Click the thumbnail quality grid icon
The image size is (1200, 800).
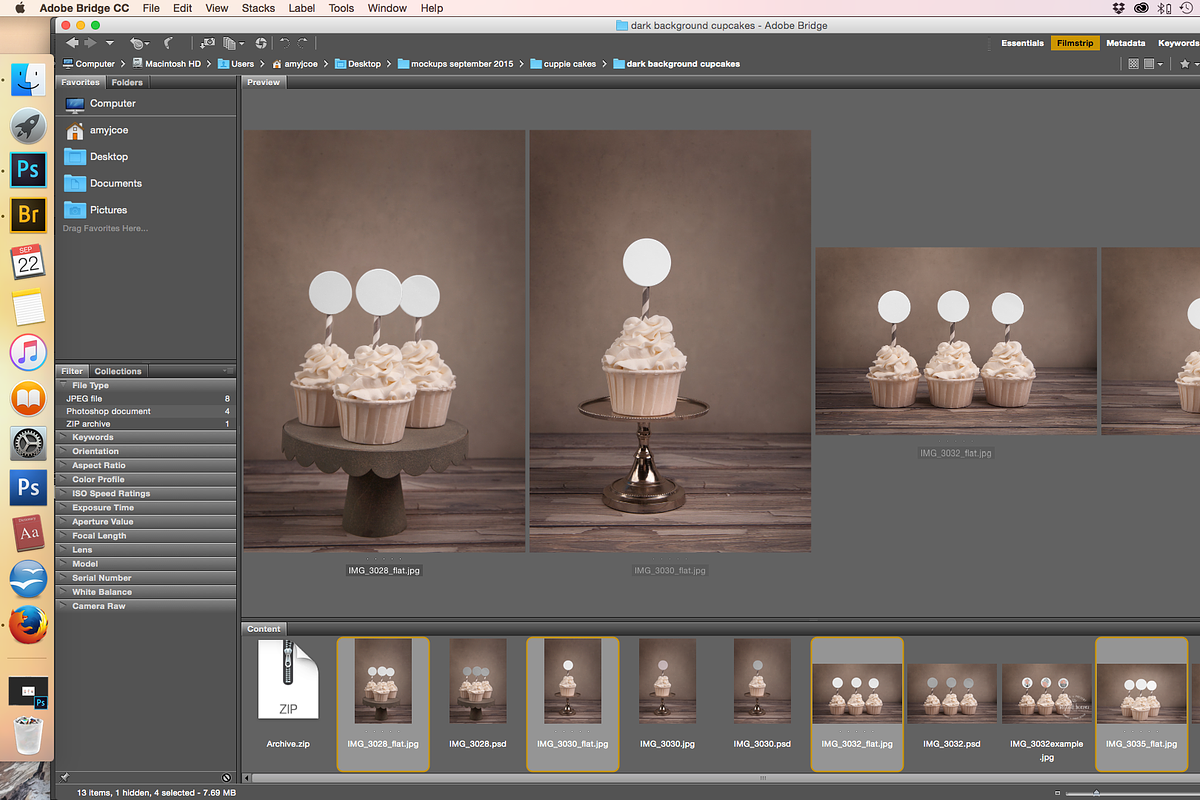point(1133,64)
